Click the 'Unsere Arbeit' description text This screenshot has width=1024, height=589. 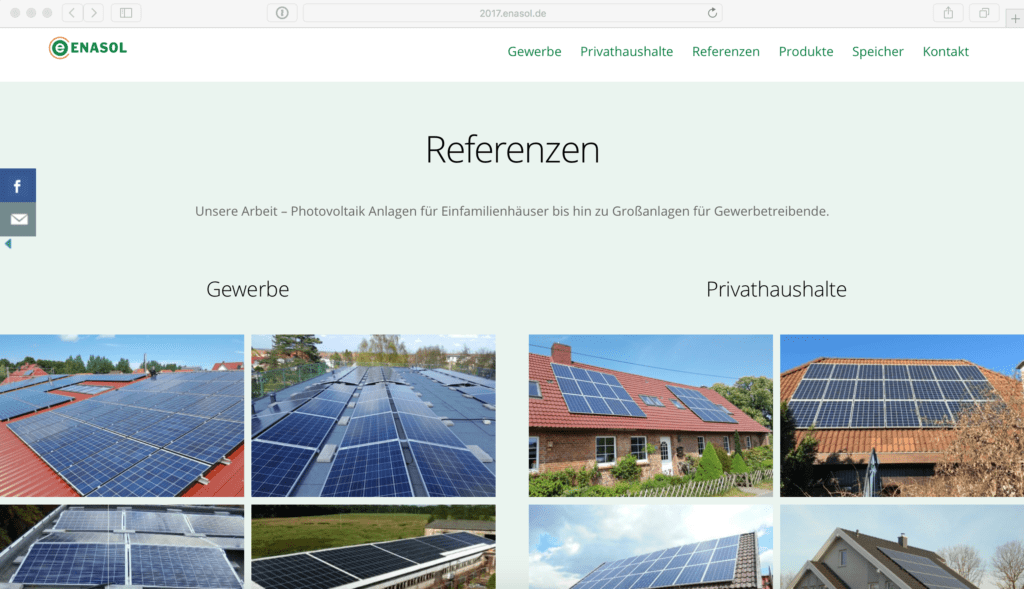[512, 212]
